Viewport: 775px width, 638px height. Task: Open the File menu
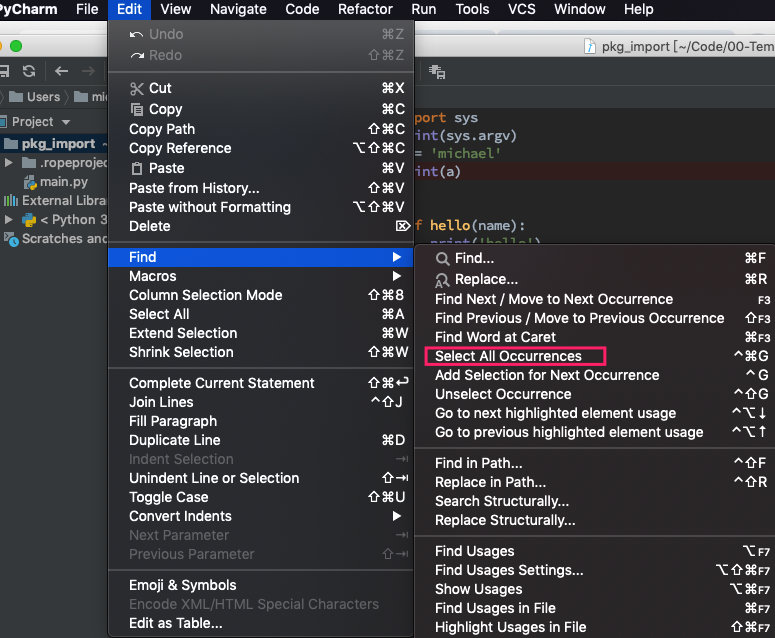point(87,9)
